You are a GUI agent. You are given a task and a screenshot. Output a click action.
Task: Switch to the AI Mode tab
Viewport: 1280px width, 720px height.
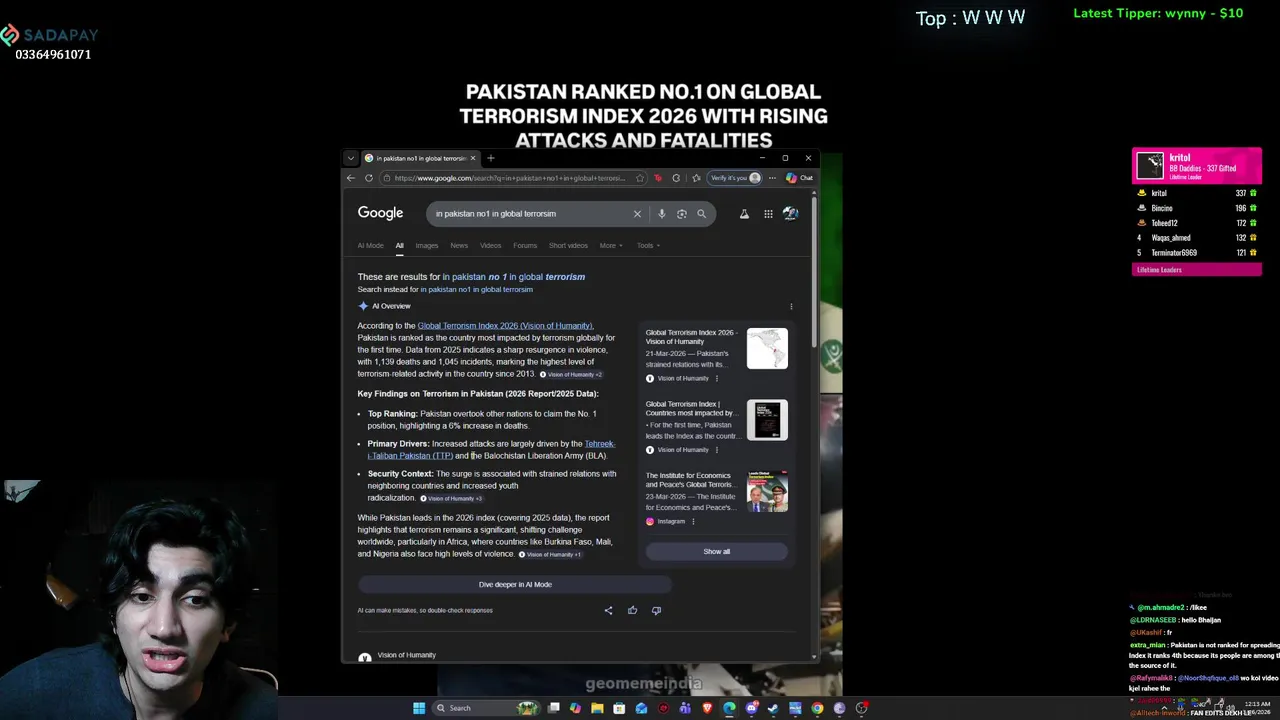click(x=370, y=245)
